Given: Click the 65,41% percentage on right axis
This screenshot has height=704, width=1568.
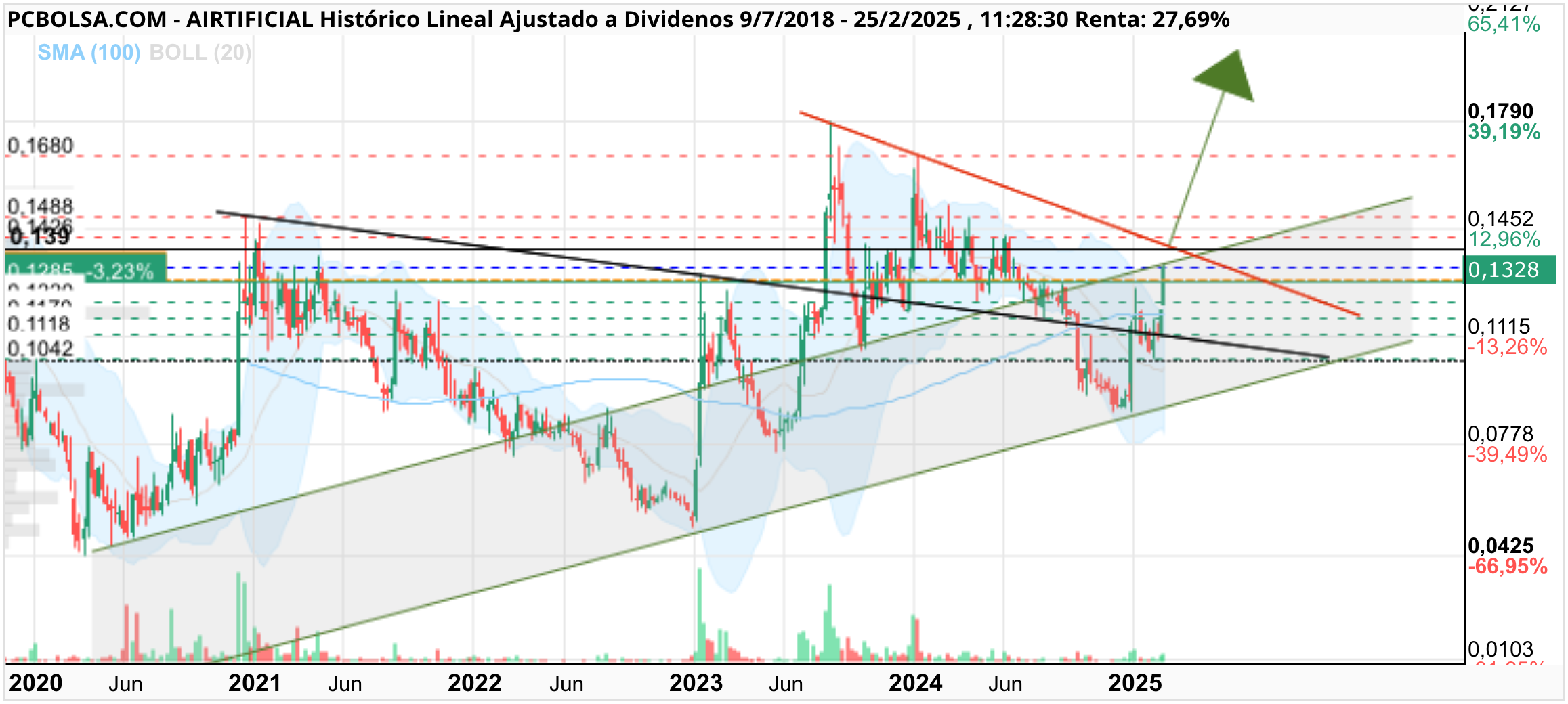Looking at the screenshot, I should coord(1504,24).
